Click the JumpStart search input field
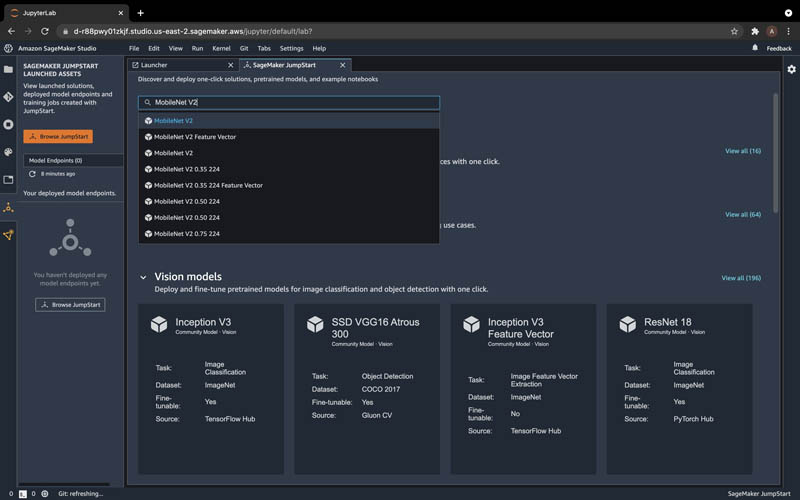The image size is (800, 500). [x=289, y=103]
